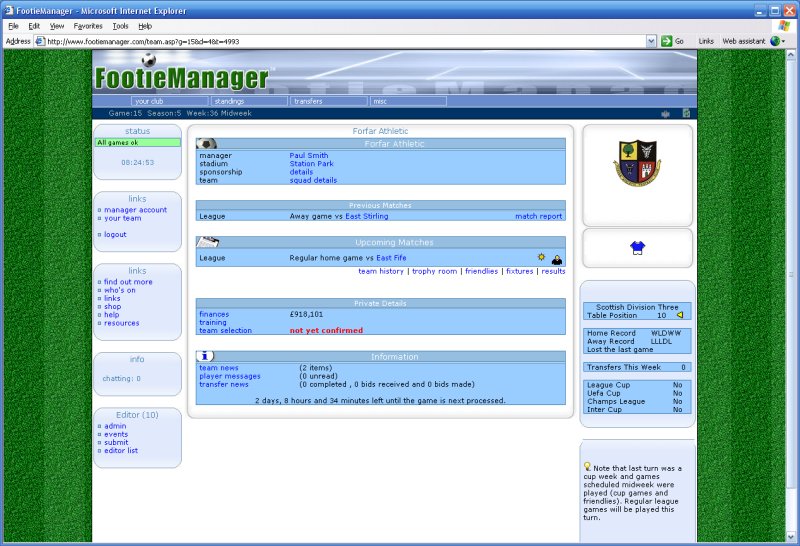The image size is (800, 546).
Task: Open the squad details link
Action: click(x=313, y=180)
